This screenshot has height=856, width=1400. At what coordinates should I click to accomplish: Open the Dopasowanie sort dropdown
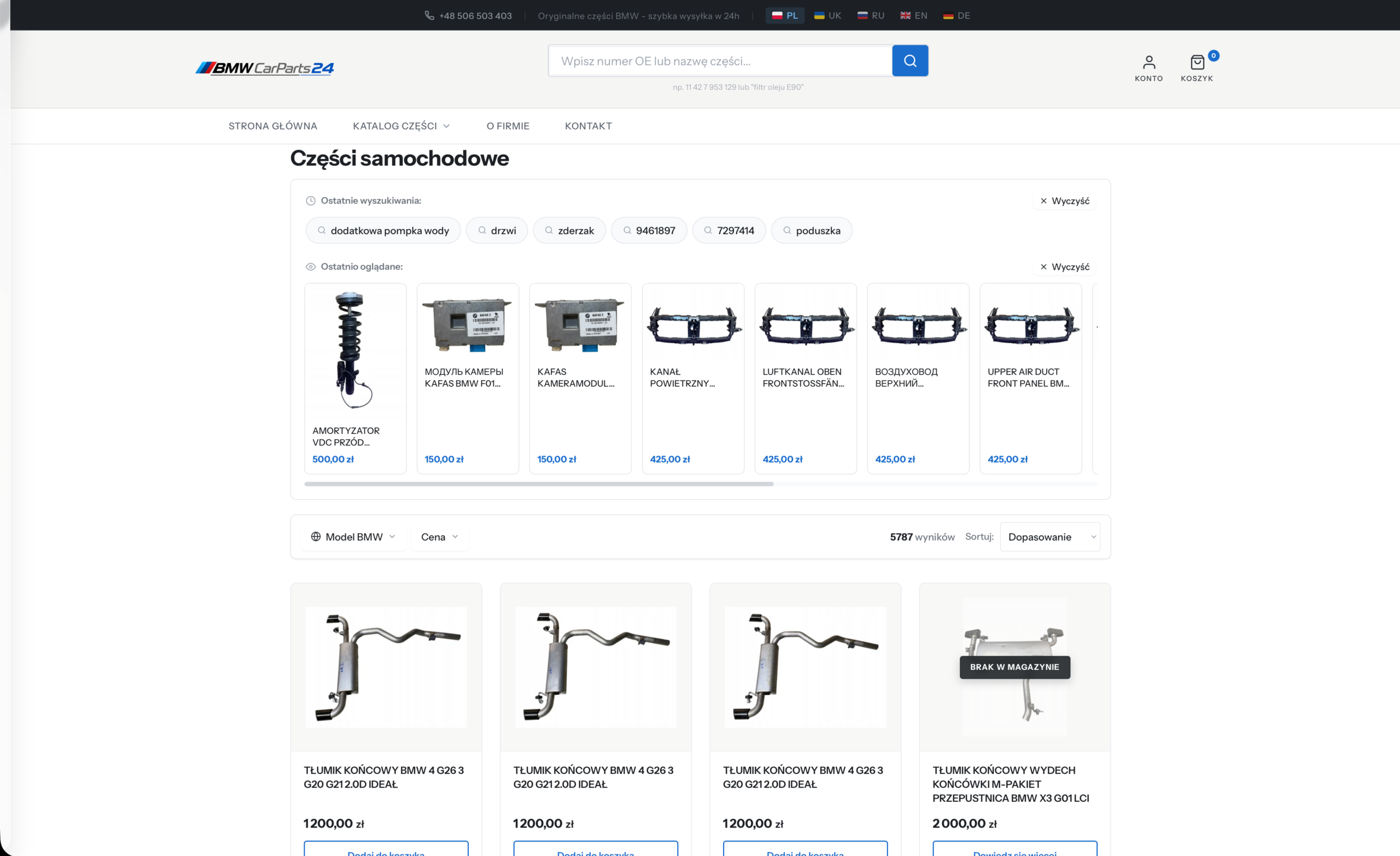[1050, 537]
